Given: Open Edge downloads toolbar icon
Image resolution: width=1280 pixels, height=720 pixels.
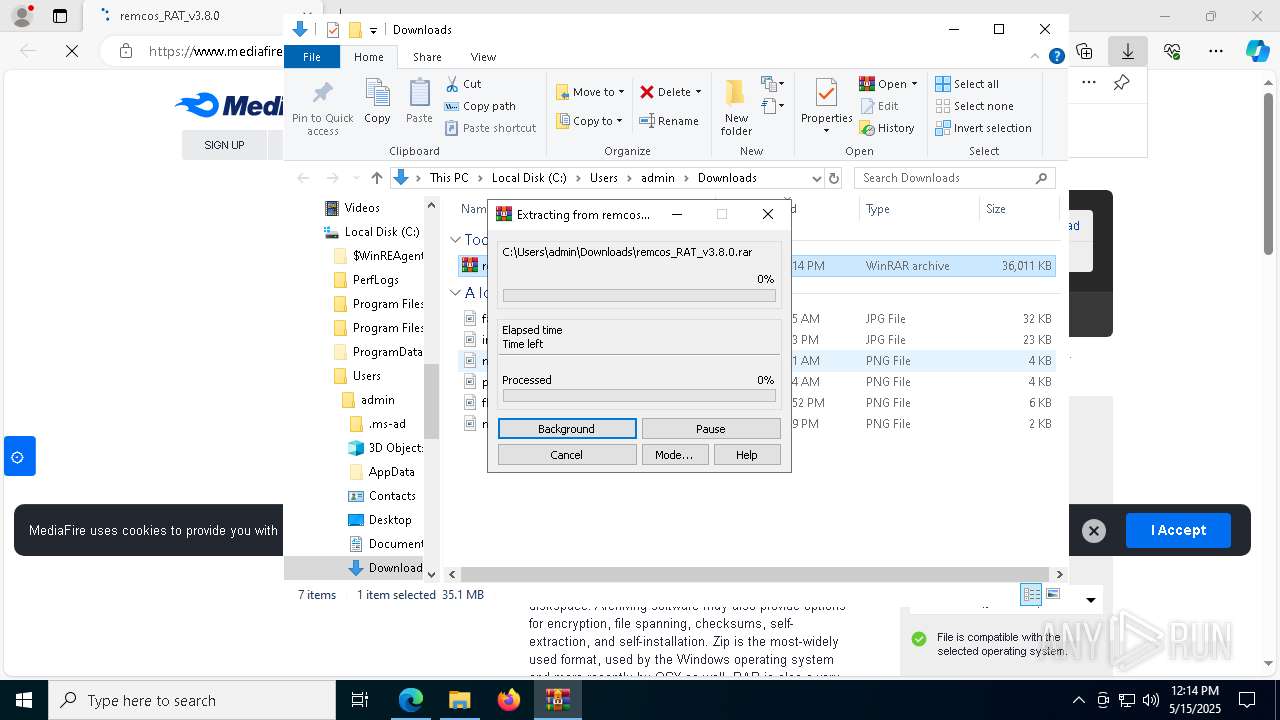Looking at the screenshot, I should point(1127,50).
